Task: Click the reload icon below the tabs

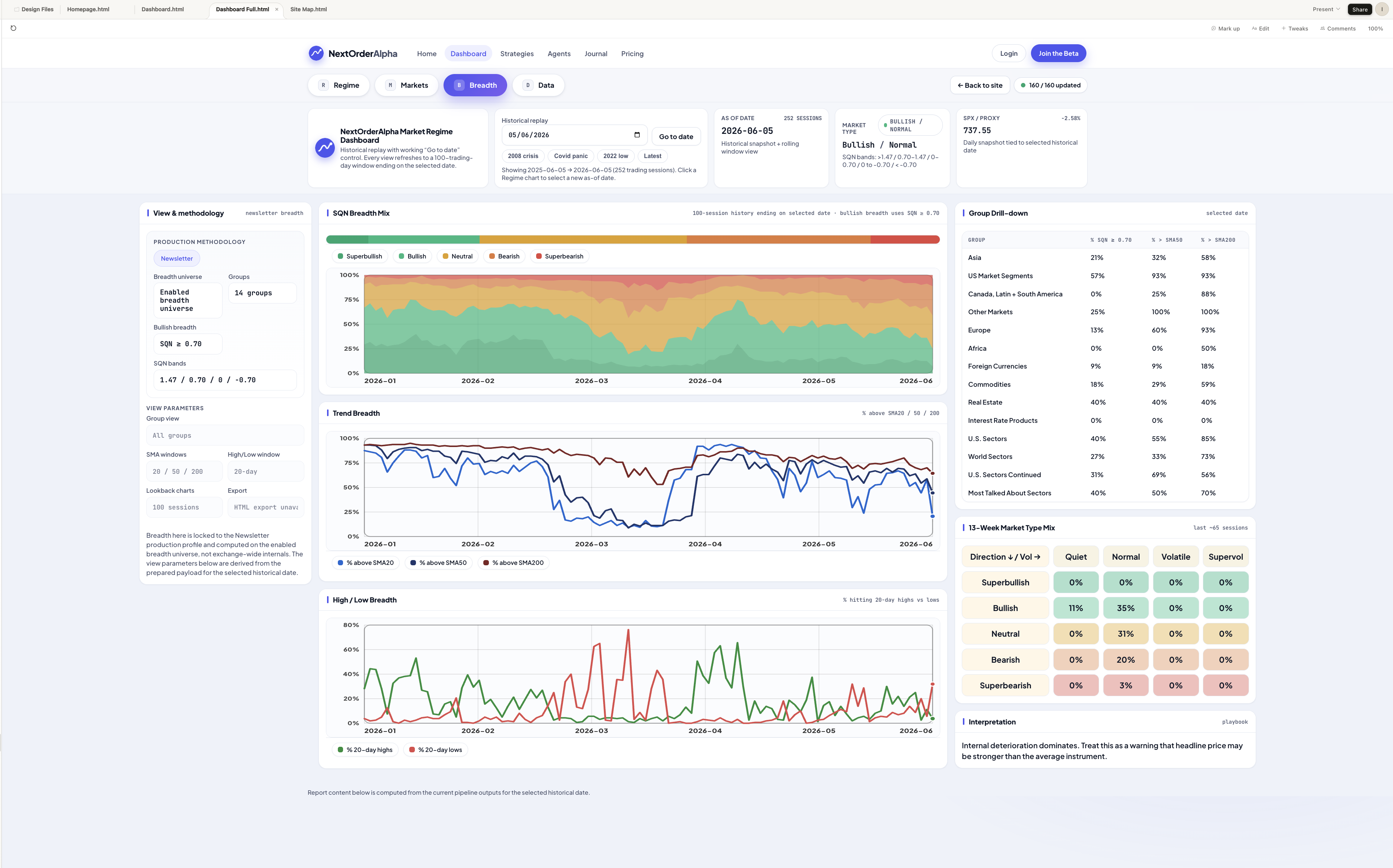Action: click(13, 28)
